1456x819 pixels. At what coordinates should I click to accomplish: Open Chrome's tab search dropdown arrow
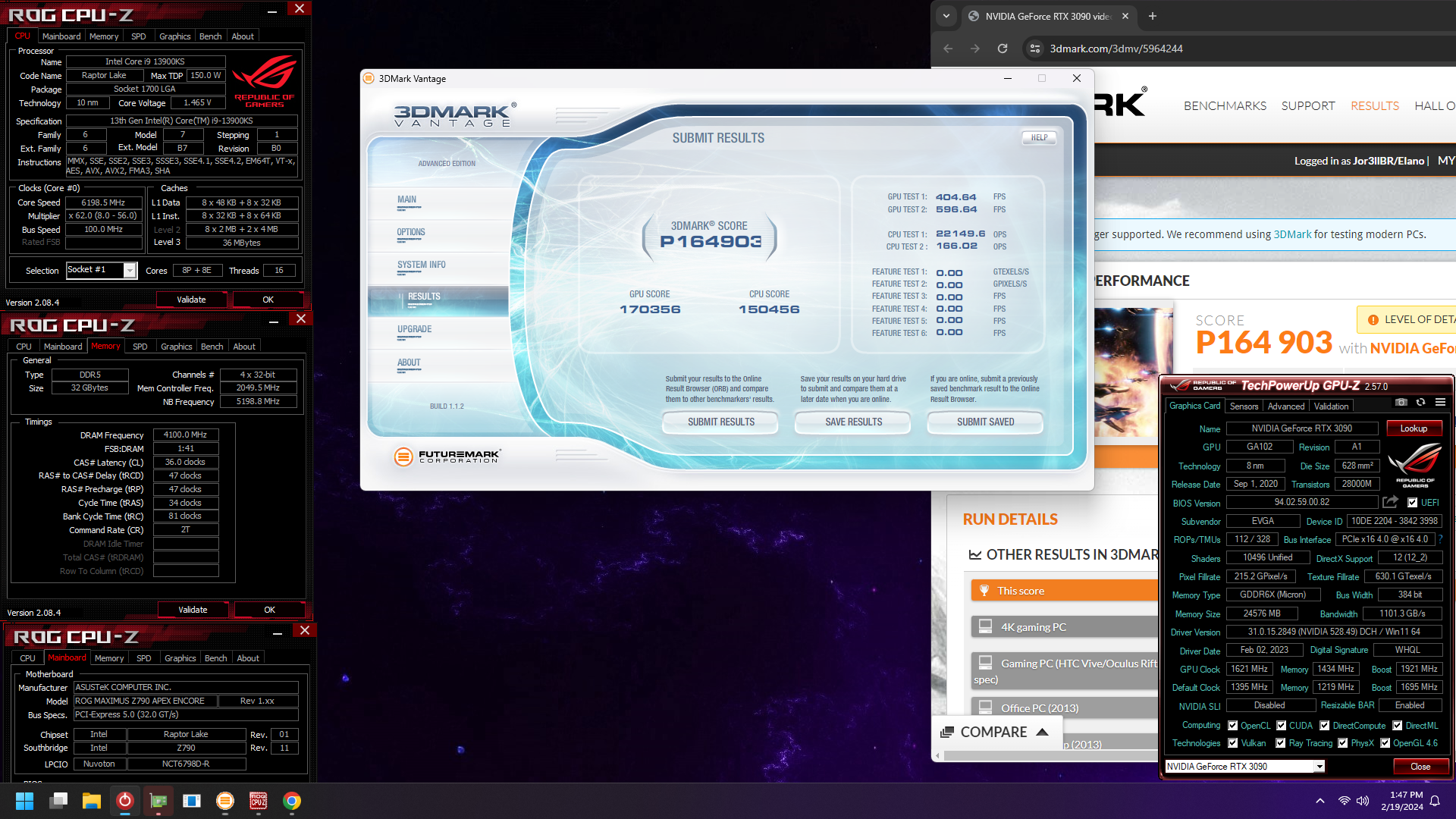[946, 16]
